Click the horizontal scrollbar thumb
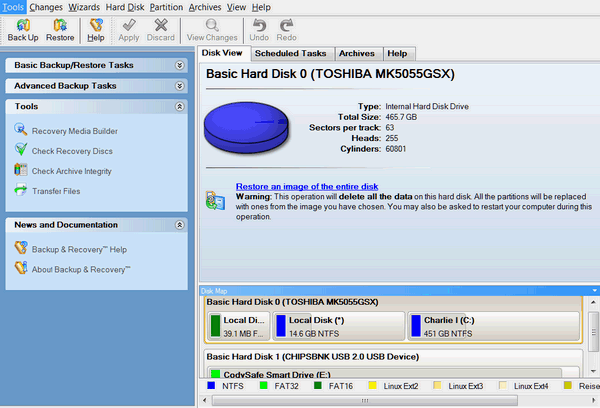 [x=365, y=400]
